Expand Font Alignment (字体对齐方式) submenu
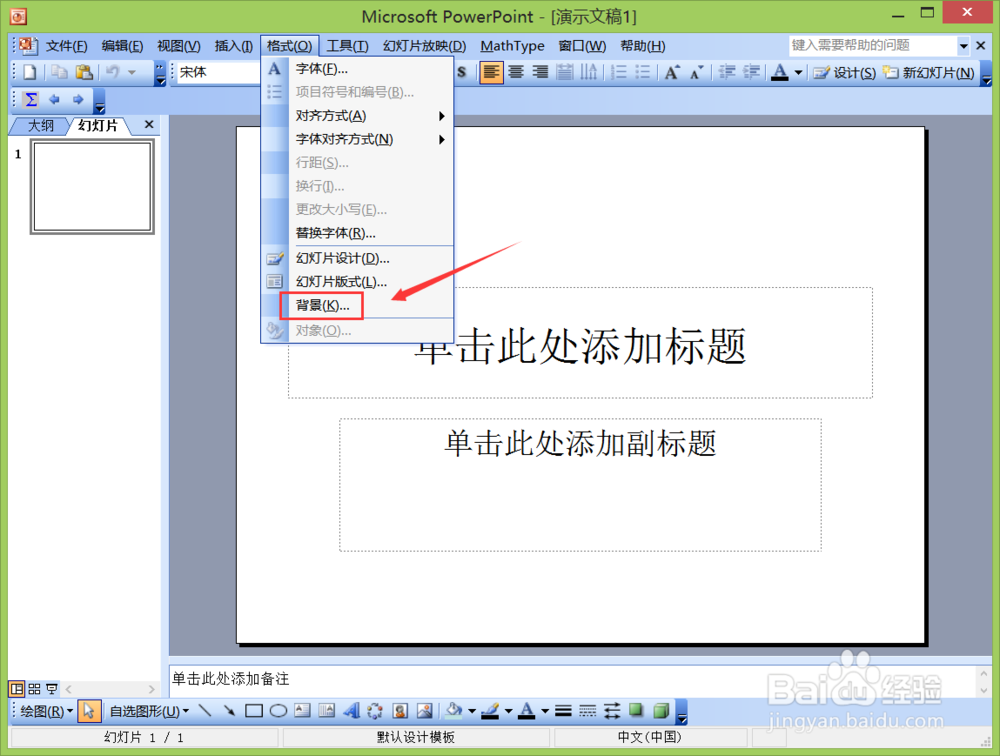Image resolution: width=1000 pixels, height=756 pixels. (357, 139)
